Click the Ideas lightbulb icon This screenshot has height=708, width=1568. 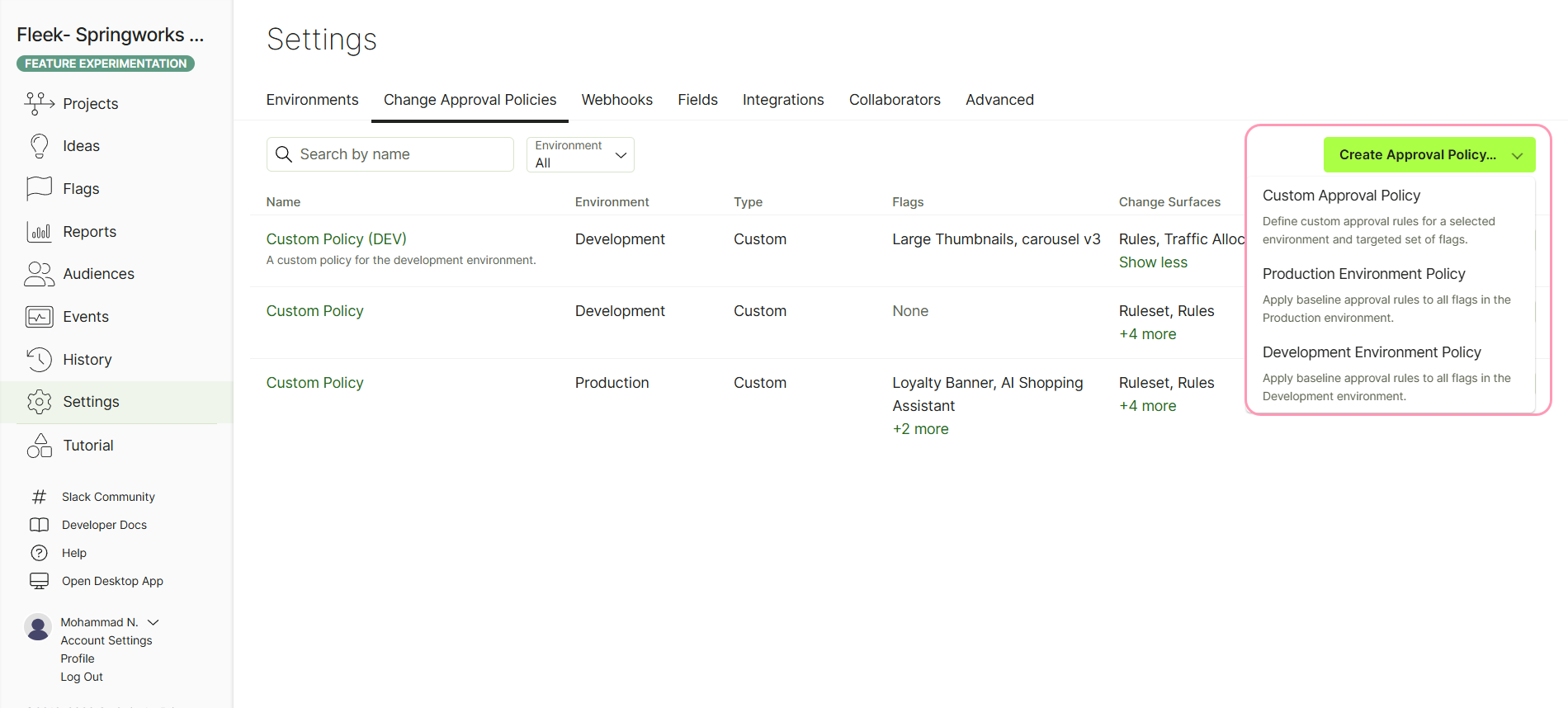coord(40,146)
